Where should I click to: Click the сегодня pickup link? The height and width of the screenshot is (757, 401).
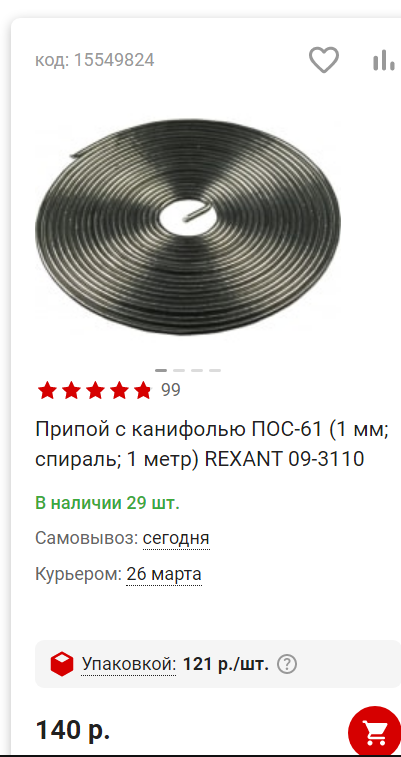[x=176, y=538]
